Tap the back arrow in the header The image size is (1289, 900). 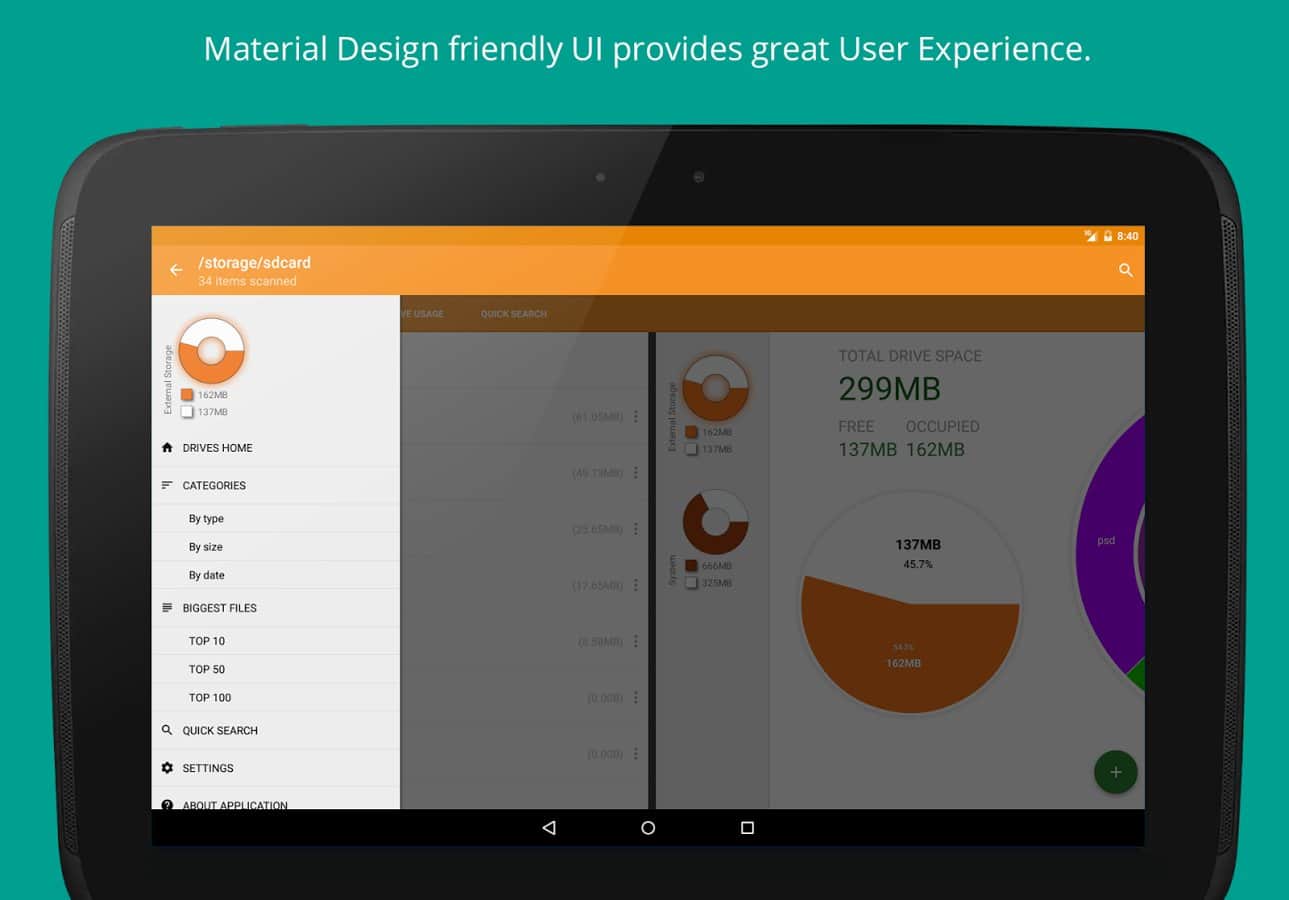(x=176, y=270)
